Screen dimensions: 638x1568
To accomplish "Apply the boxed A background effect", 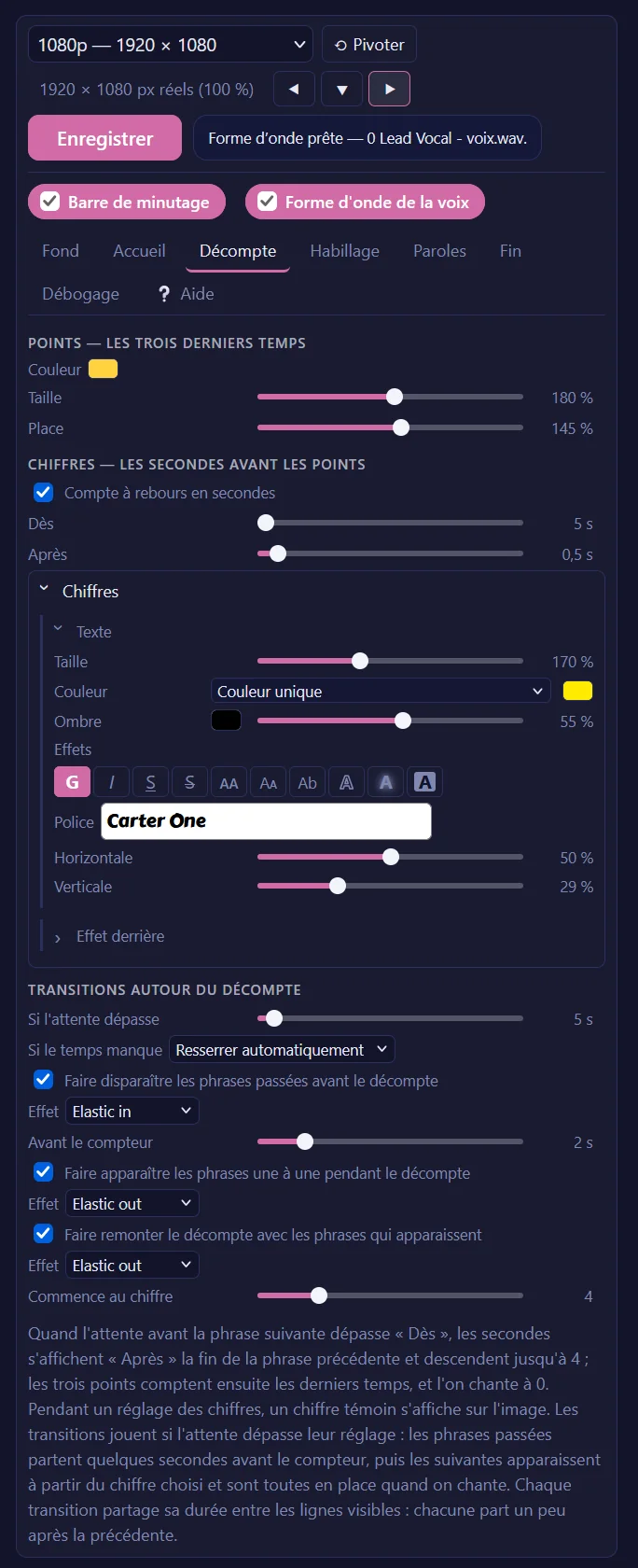I will (x=424, y=782).
